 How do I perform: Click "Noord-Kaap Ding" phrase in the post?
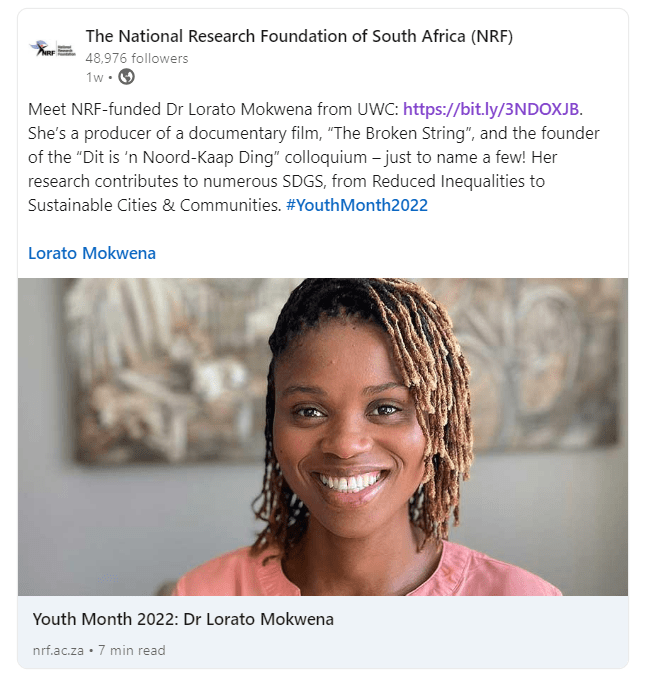[x=219, y=156]
